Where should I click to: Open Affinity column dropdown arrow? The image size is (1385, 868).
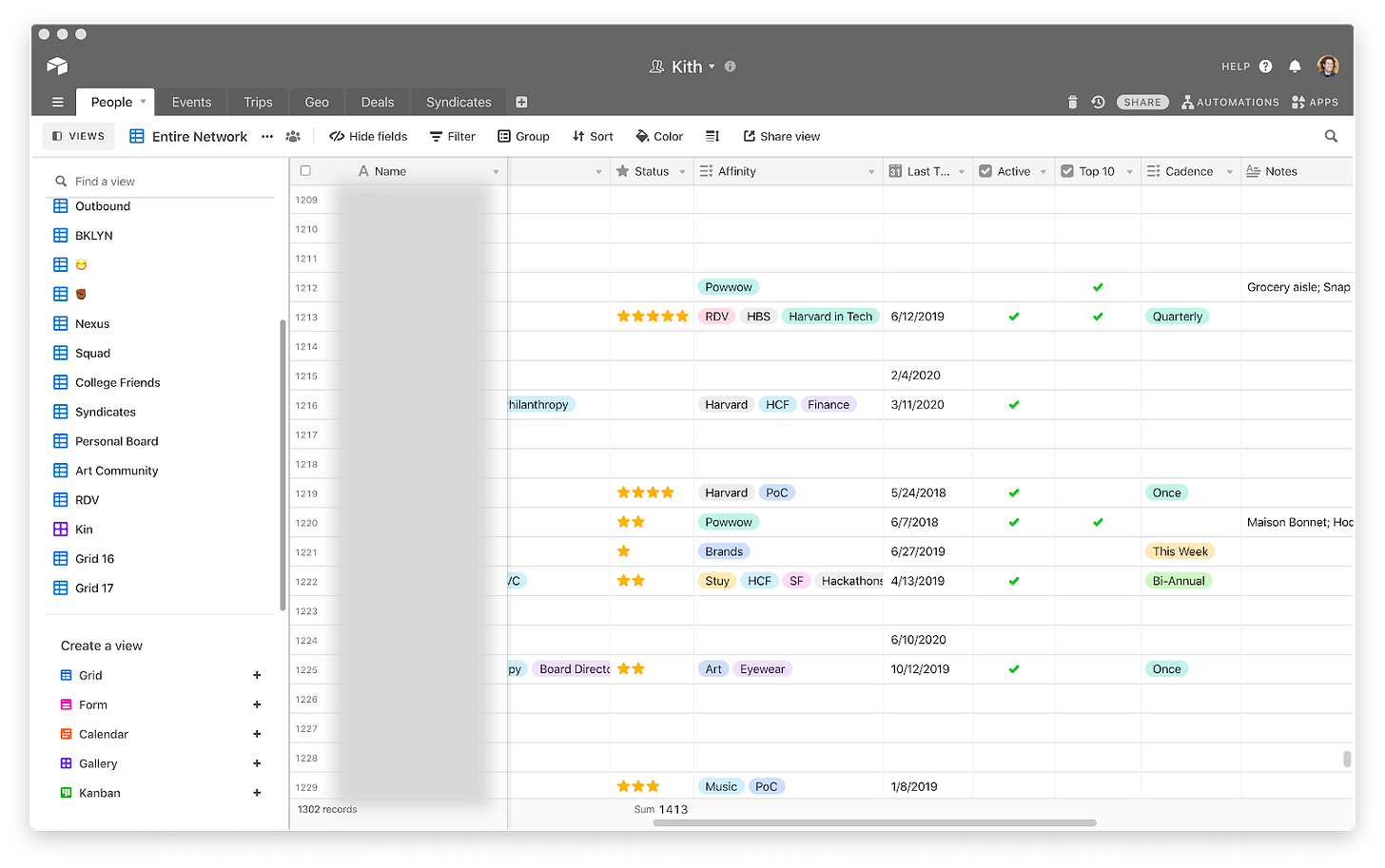click(871, 172)
